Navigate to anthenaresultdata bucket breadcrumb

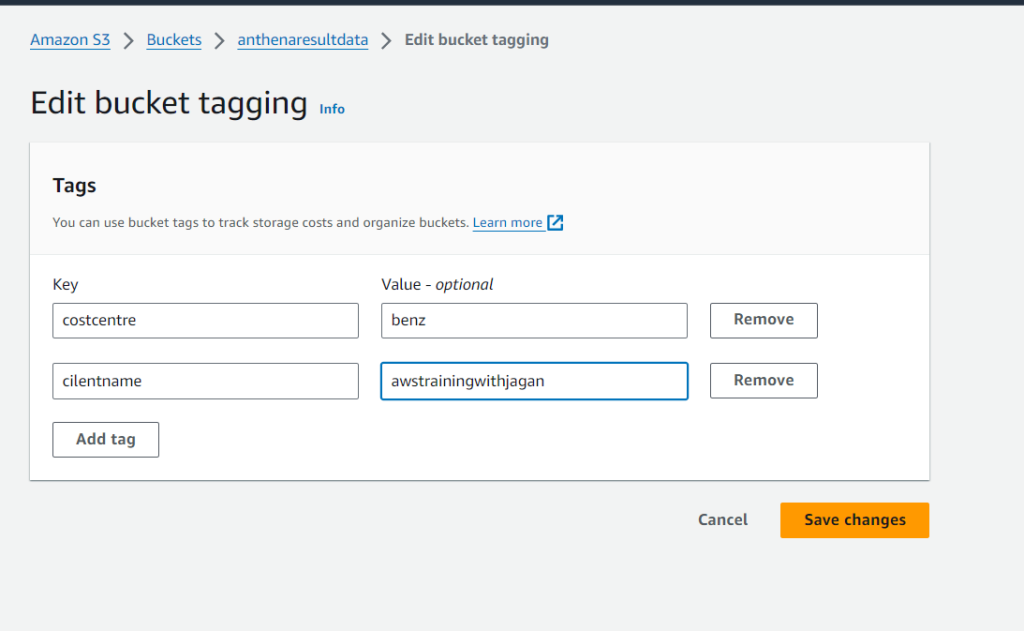point(302,40)
